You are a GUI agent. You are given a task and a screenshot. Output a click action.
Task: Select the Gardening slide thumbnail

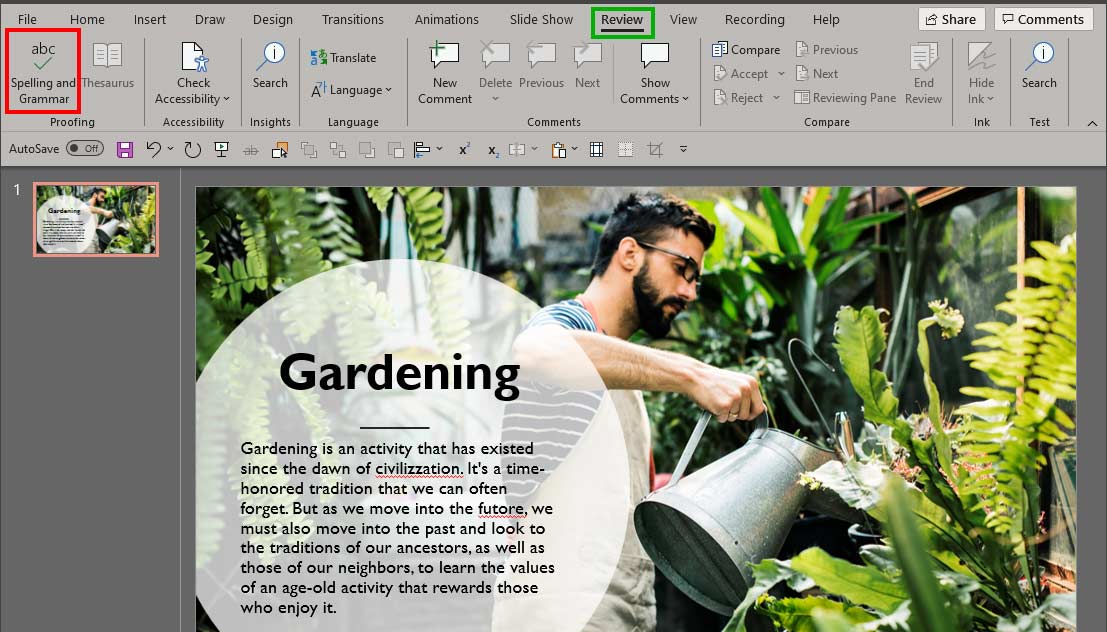(95, 218)
